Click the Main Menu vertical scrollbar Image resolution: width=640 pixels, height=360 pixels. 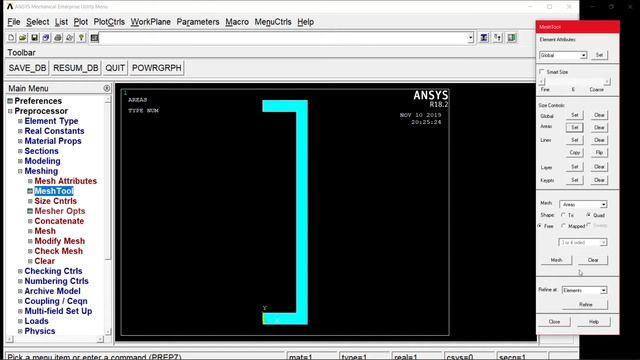[x=108, y=215]
